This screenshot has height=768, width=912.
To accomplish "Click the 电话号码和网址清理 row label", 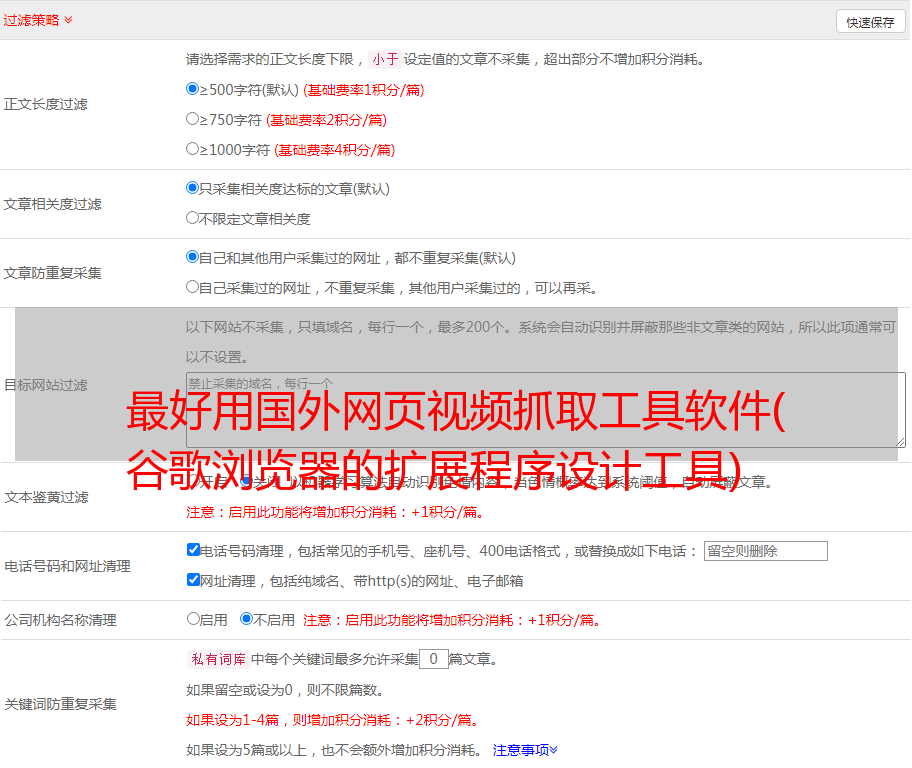I will tap(67, 566).
